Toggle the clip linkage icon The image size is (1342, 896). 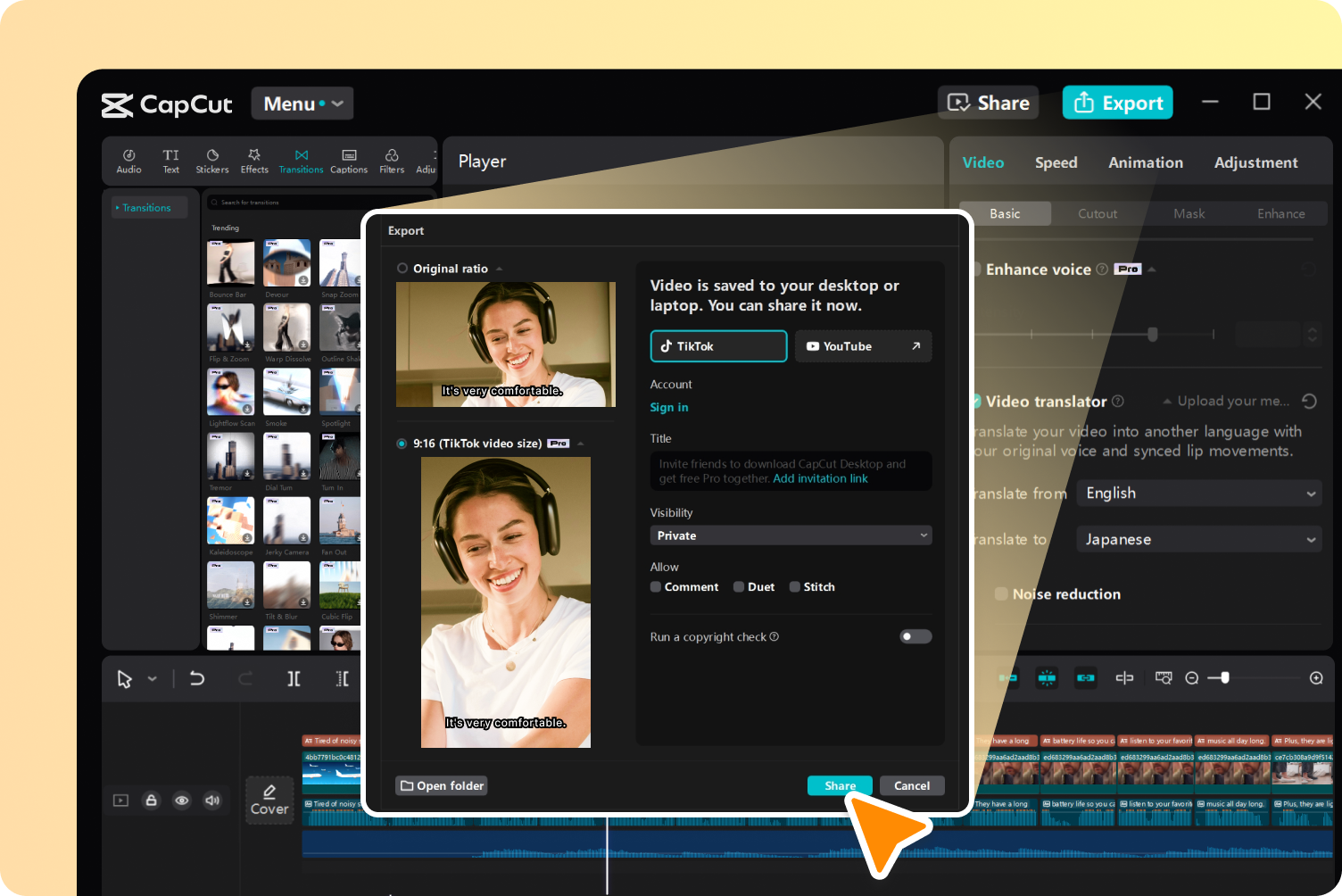pos(1085,678)
